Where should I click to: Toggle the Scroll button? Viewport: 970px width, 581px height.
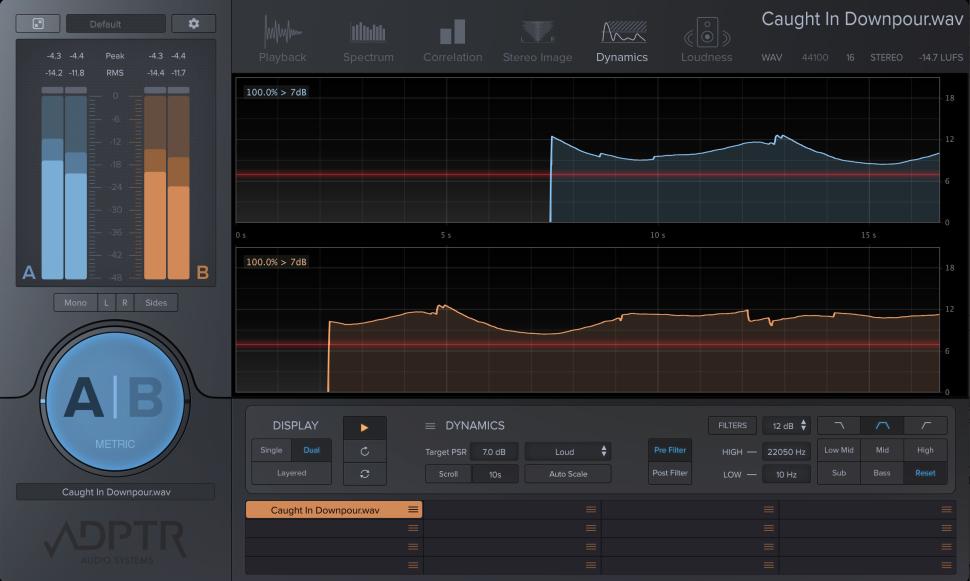point(448,474)
